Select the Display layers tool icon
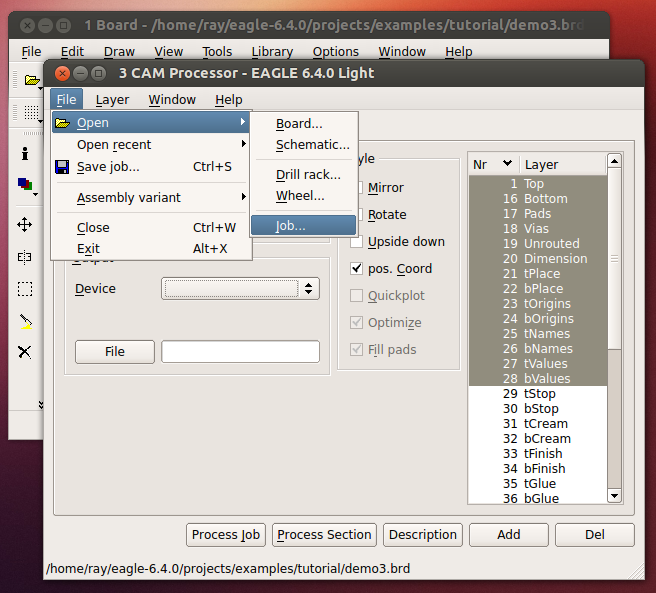The image size is (656, 593). pos(25,184)
